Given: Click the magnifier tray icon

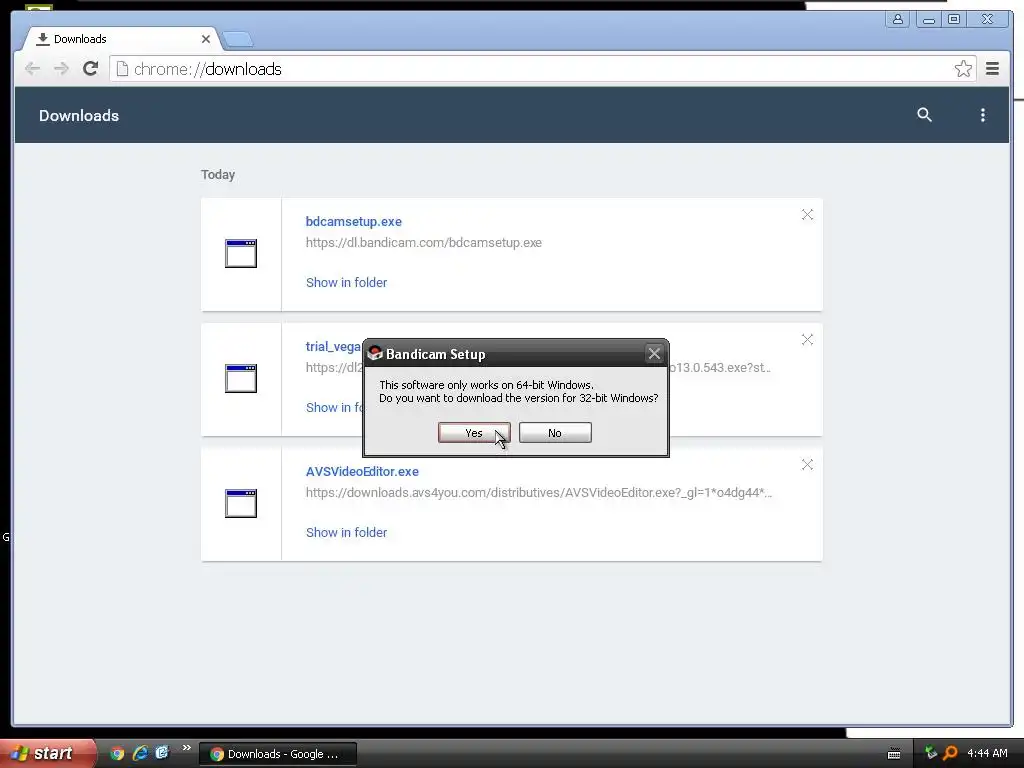Looking at the screenshot, I should 950,753.
